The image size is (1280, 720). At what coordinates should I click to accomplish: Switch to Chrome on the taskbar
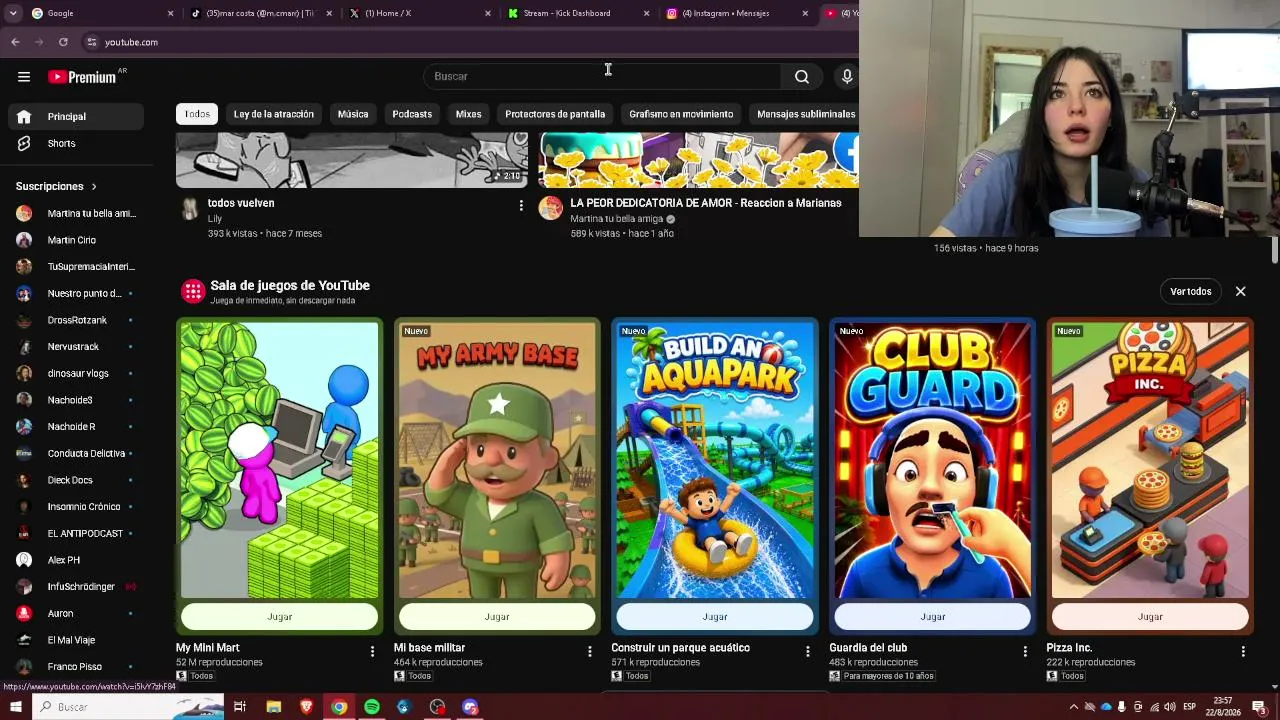click(339, 707)
